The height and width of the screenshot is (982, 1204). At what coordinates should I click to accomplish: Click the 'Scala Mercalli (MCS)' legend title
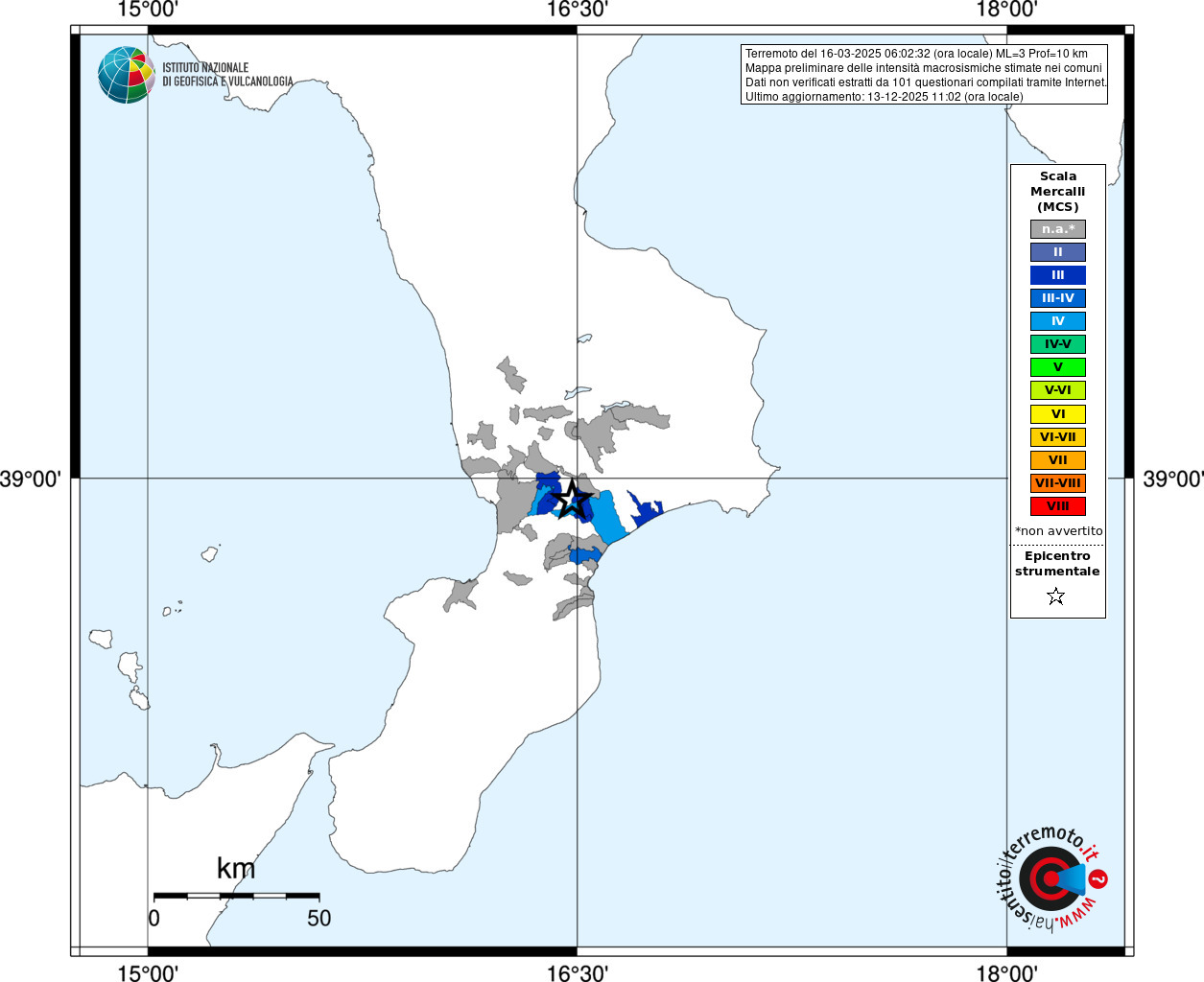1058,192
